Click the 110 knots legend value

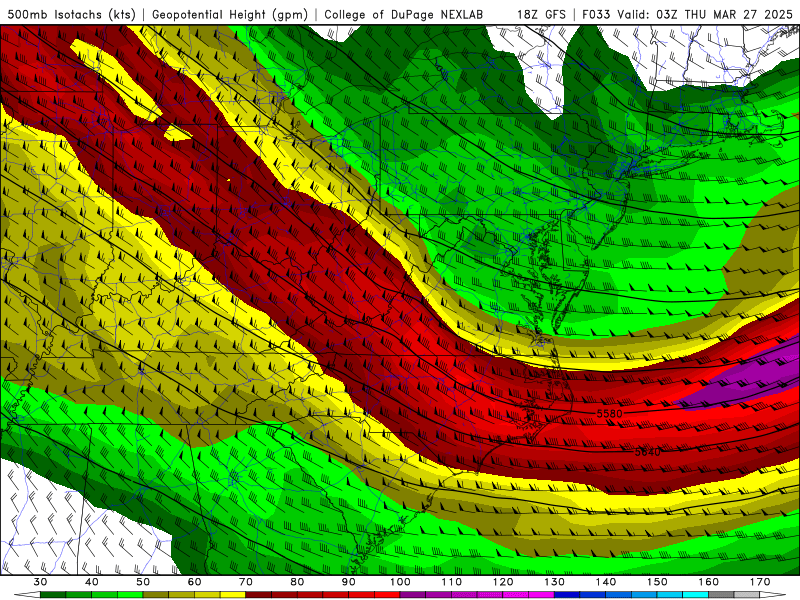coord(452,582)
